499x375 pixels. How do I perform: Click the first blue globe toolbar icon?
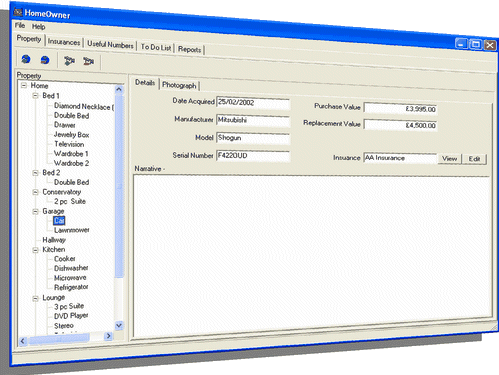click(26, 59)
